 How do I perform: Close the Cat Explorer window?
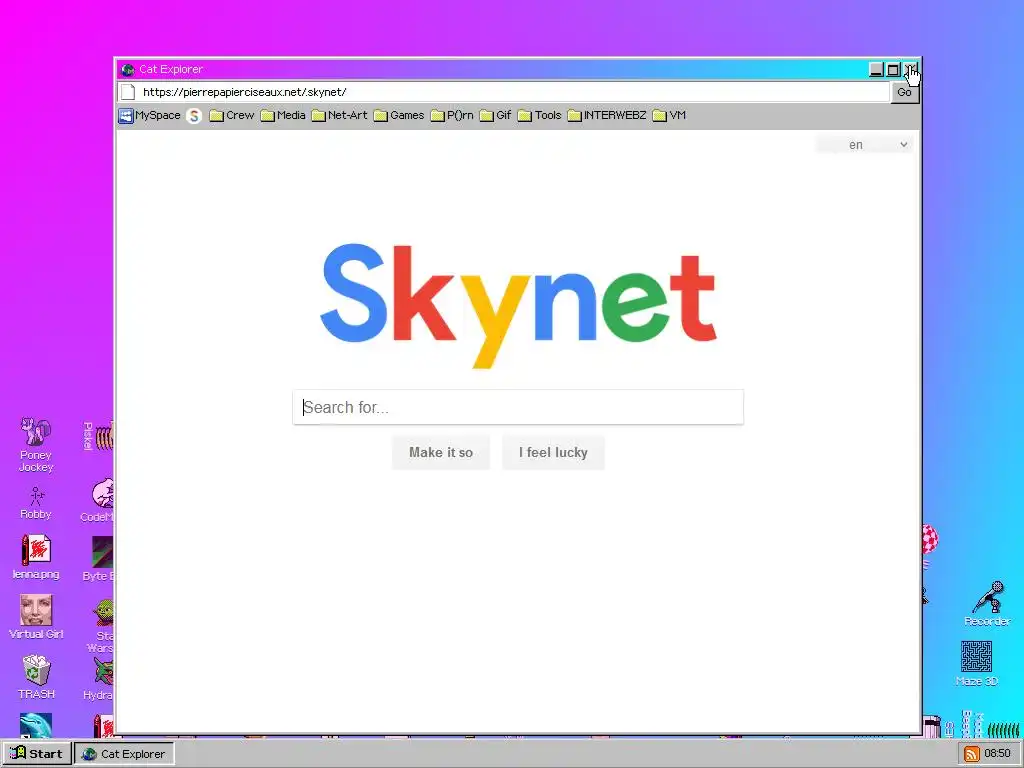pos(911,69)
